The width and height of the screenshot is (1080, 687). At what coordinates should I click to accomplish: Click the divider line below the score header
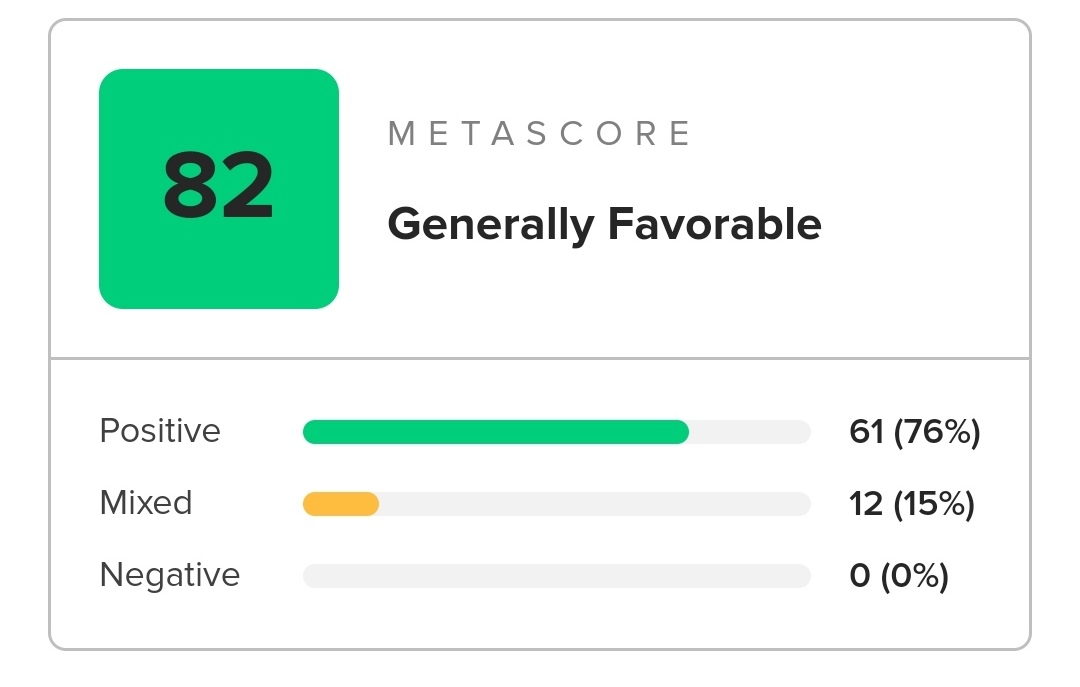click(540, 358)
